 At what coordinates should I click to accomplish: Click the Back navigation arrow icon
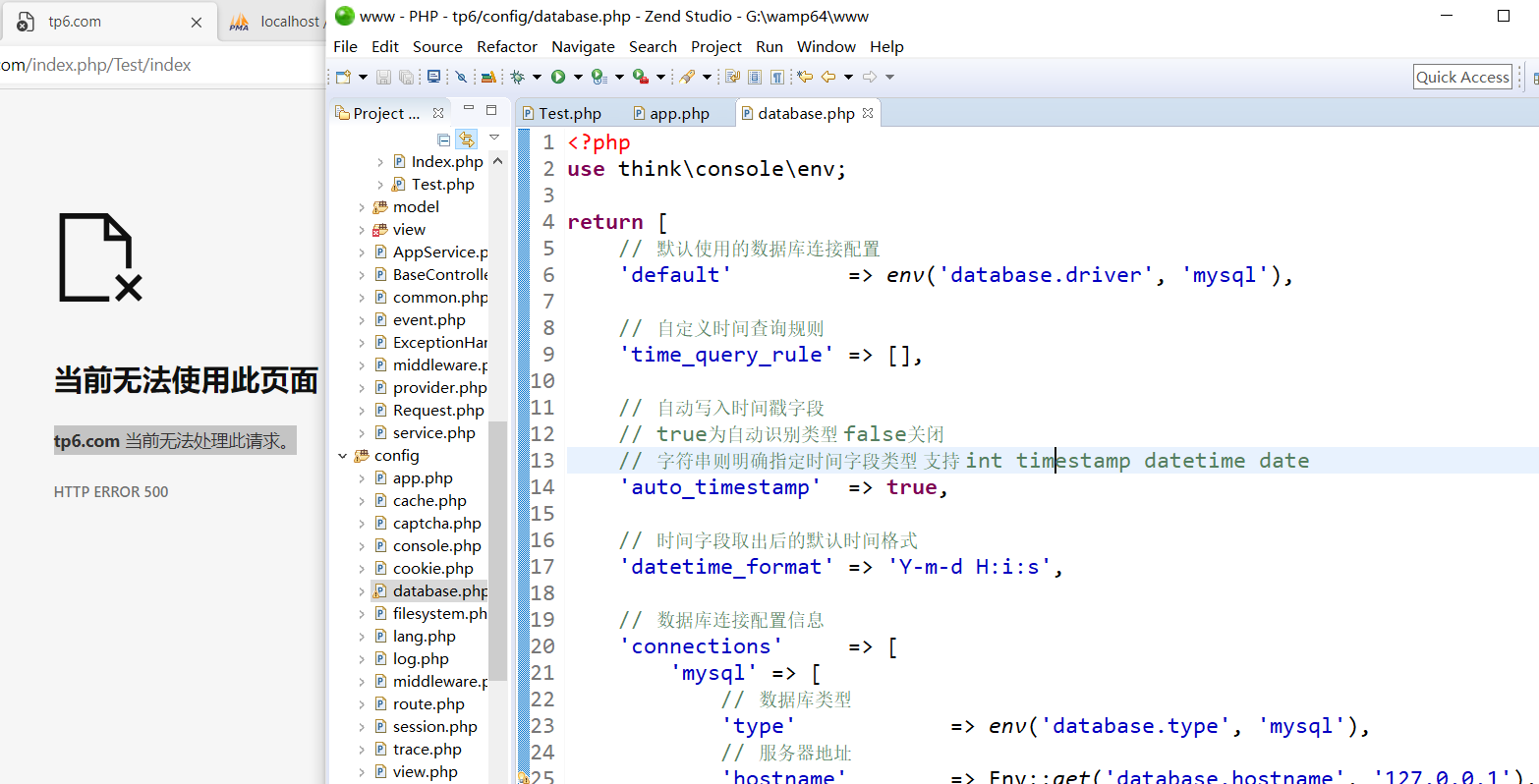coord(828,77)
